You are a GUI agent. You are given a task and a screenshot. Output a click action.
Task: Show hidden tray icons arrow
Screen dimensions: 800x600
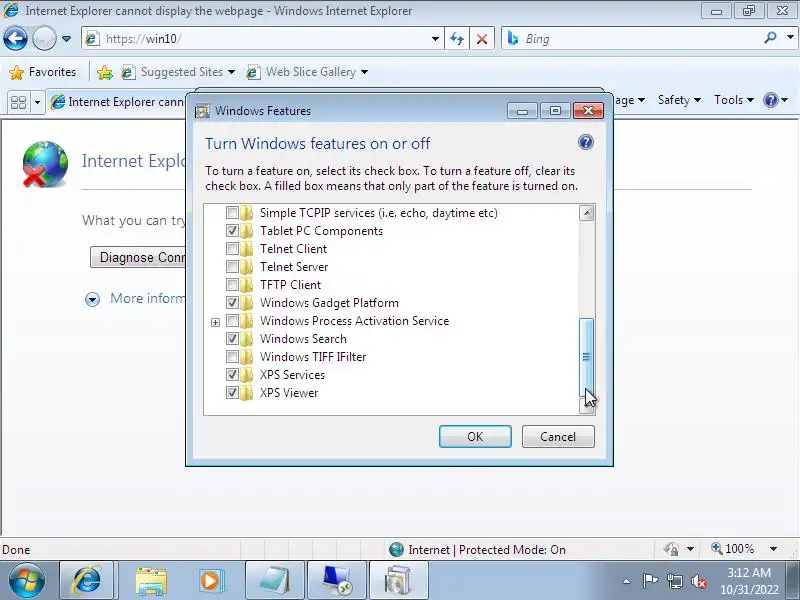[626, 581]
